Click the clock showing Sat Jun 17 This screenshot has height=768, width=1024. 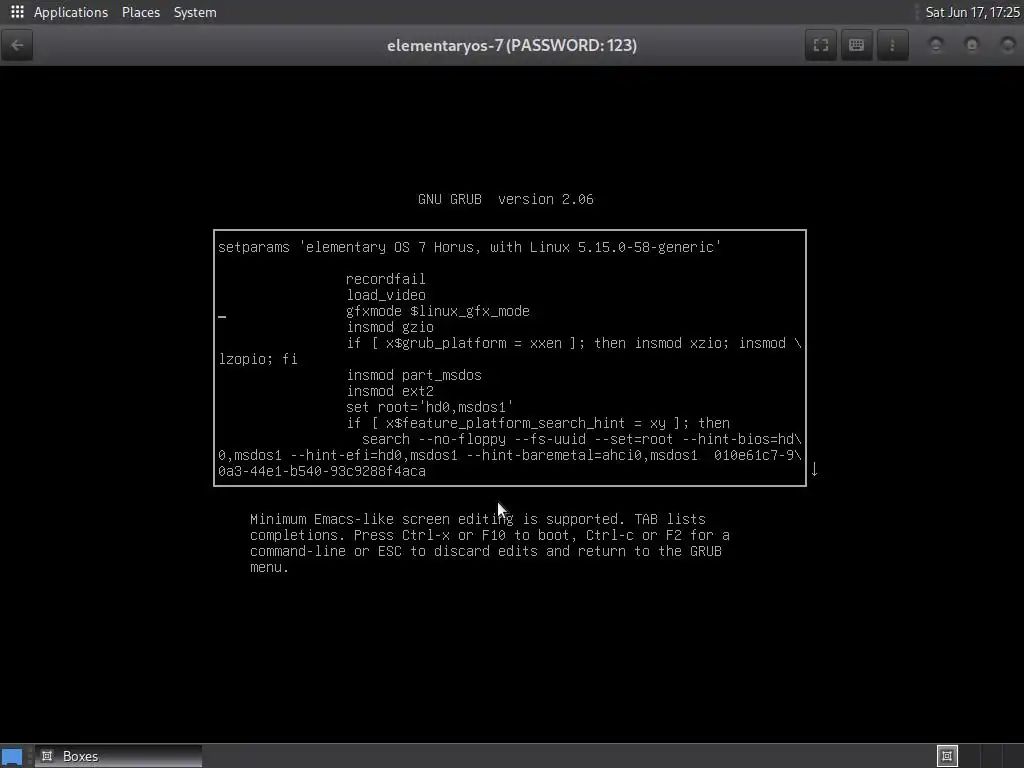pyautogui.click(x=972, y=12)
